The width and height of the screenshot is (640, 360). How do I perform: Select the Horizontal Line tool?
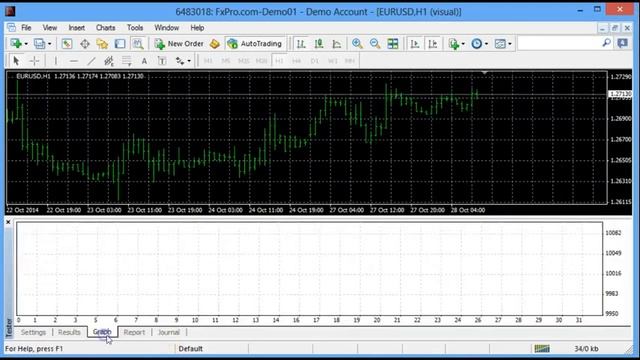[x=73, y=61]
